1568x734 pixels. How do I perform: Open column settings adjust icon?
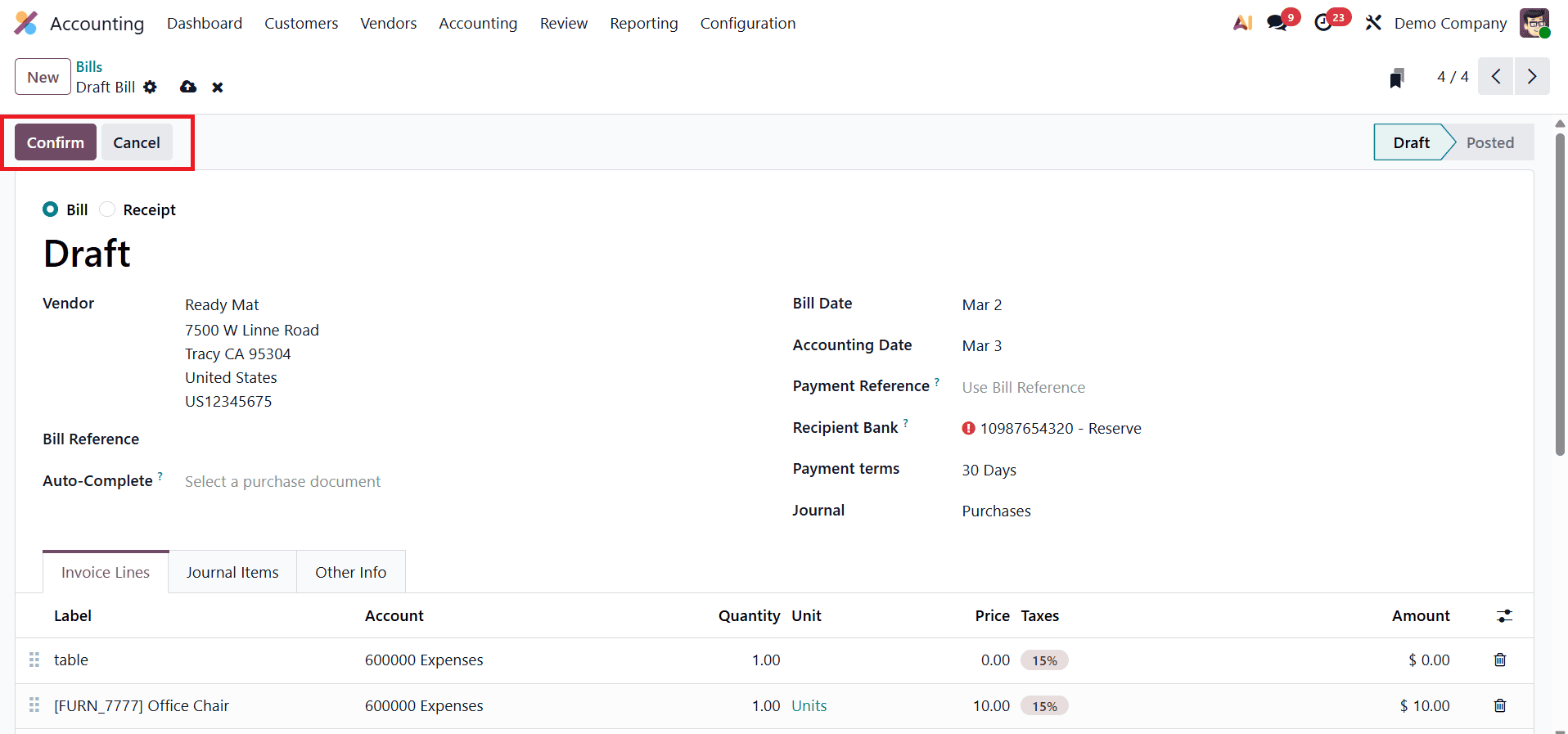1504,616
